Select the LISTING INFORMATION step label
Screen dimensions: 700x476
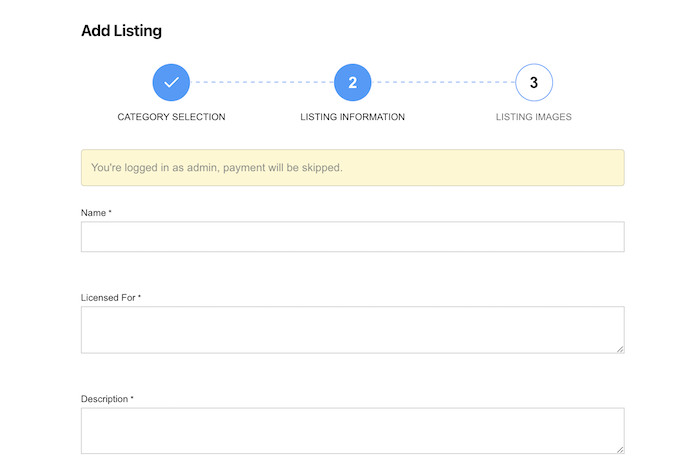352,117
